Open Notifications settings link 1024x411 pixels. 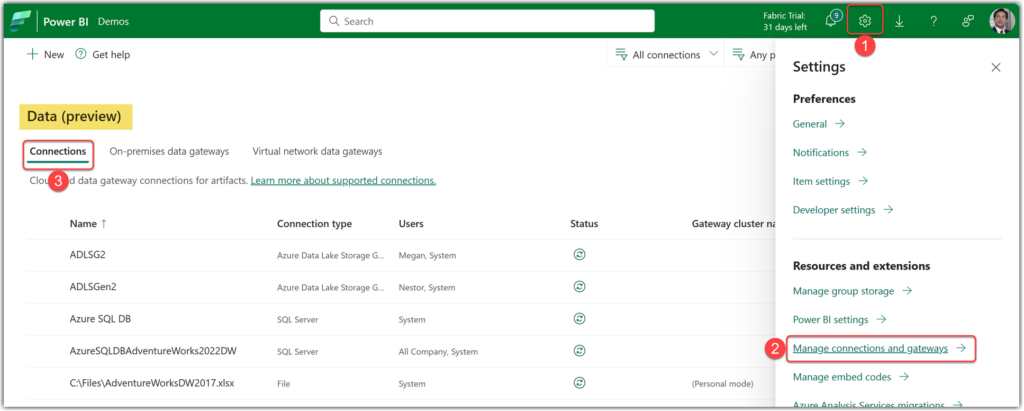pos(830,152)
